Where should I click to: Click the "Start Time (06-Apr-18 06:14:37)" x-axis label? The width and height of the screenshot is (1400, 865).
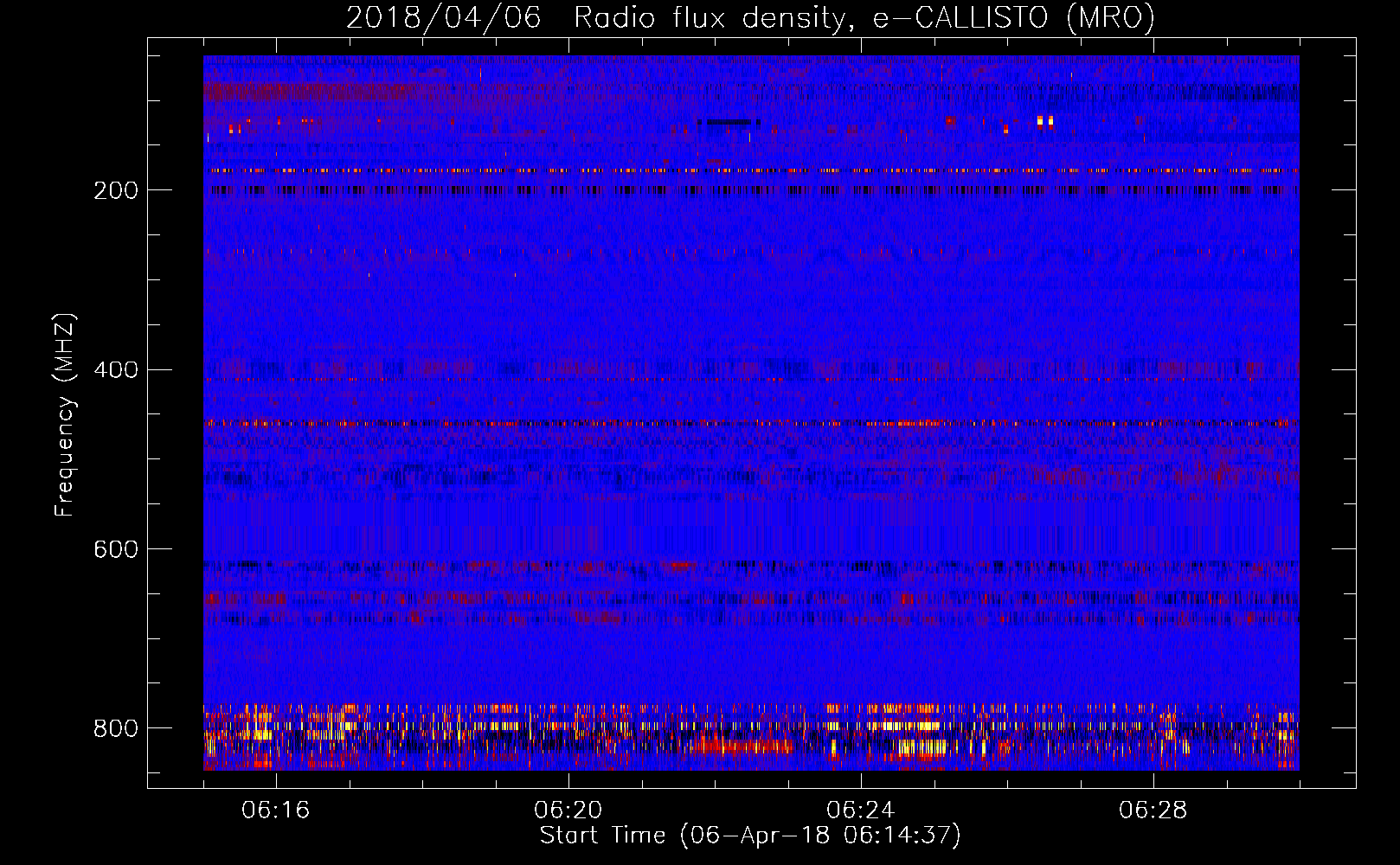[750, 836]
